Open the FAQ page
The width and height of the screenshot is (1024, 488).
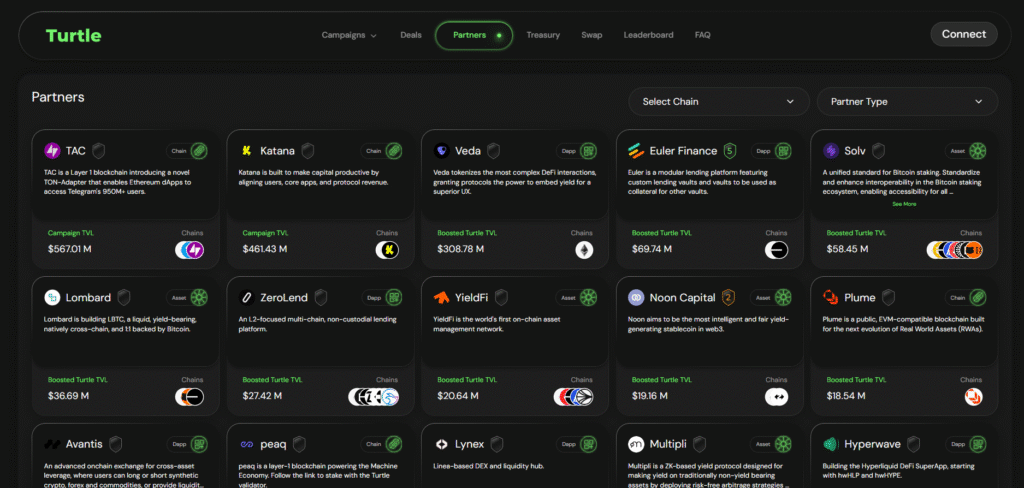[x=703, y=35]
